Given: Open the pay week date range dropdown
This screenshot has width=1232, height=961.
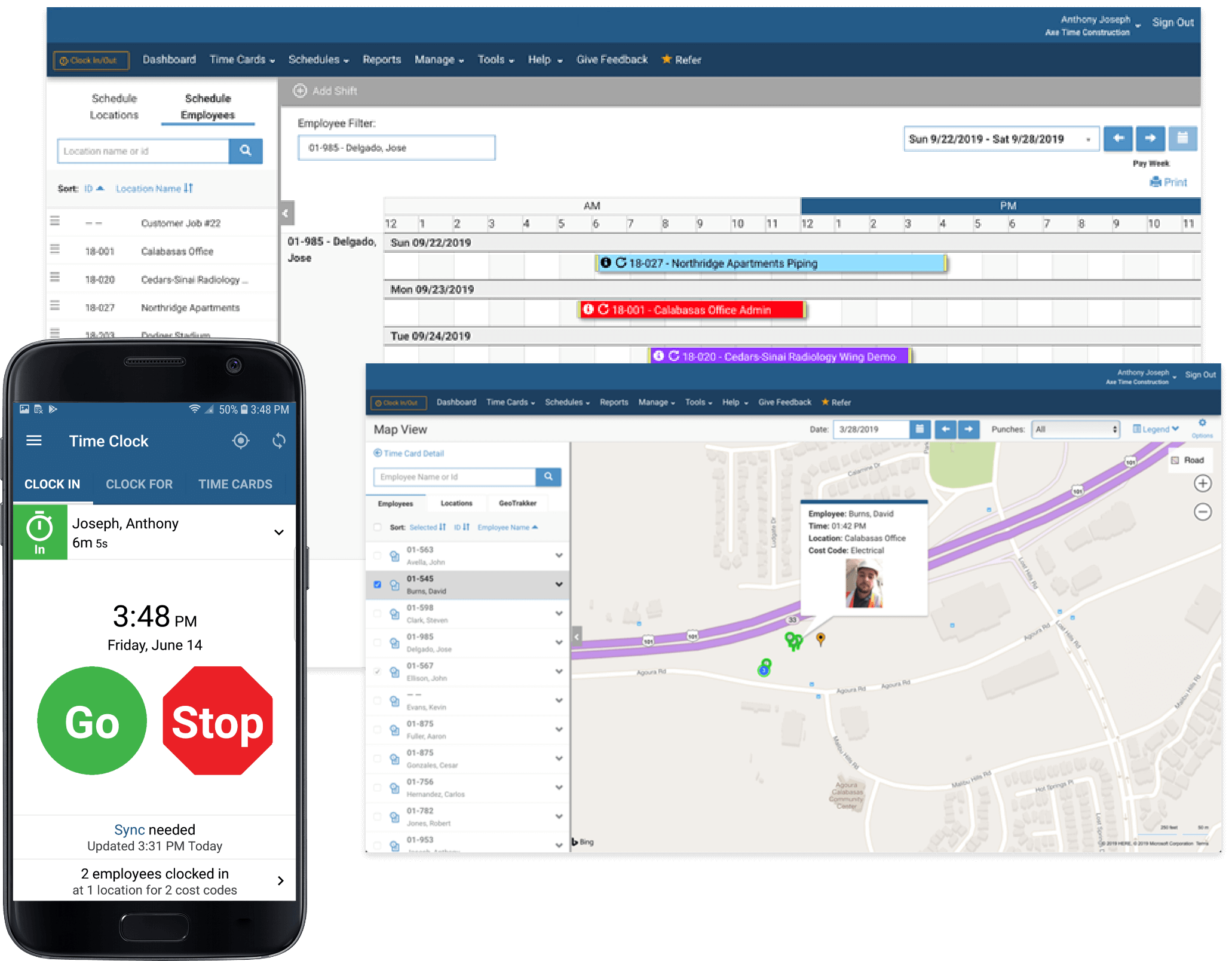Looking at the screenshot, I should [x=1001, y=139].
